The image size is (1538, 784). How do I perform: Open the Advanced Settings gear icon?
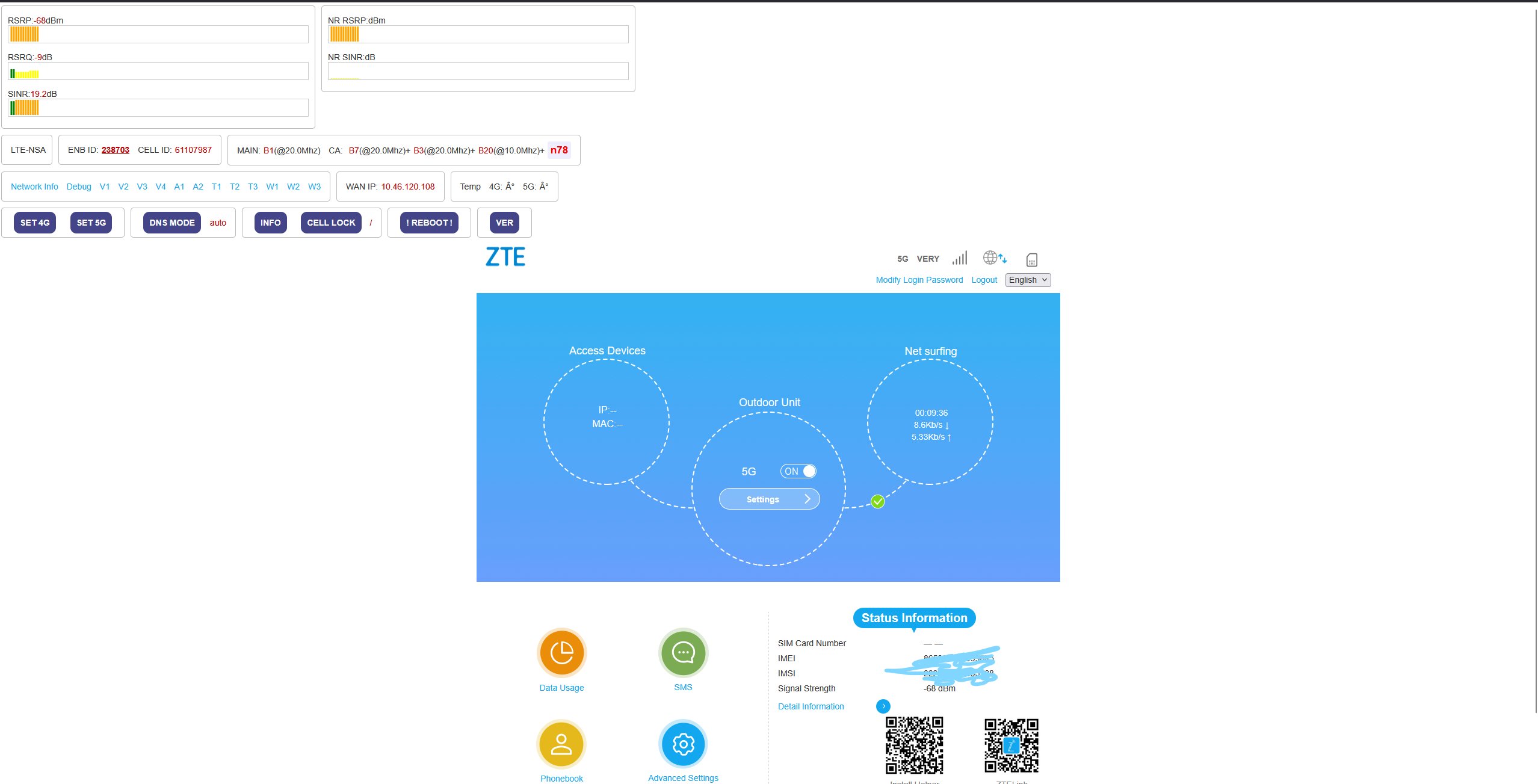(683, 744)
